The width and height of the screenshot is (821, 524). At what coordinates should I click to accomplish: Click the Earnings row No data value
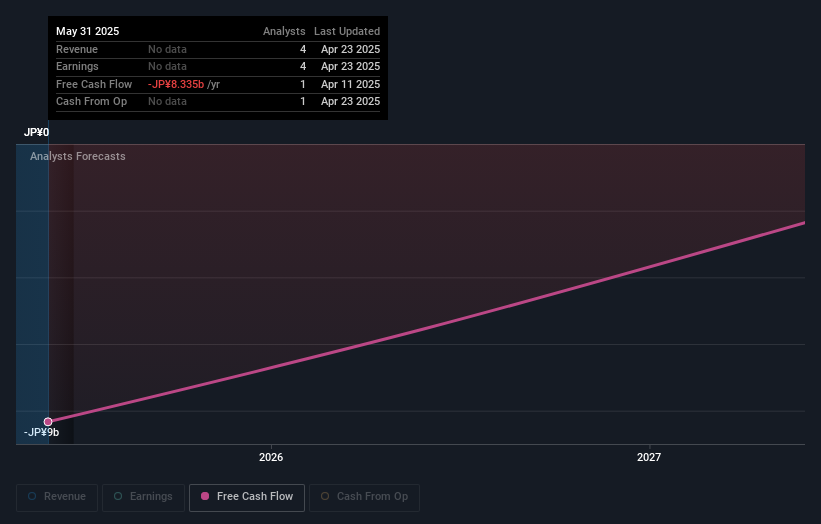pos(167,66)
